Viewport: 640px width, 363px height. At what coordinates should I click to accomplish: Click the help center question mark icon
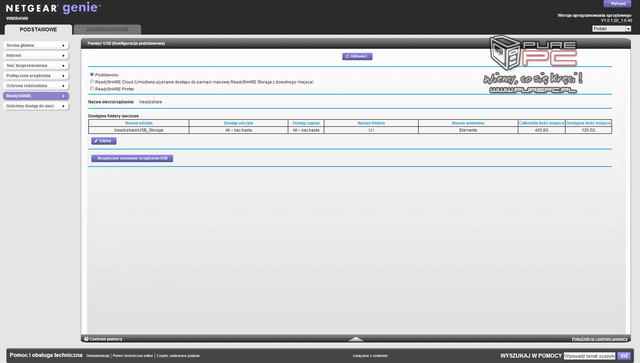(86, 339)
